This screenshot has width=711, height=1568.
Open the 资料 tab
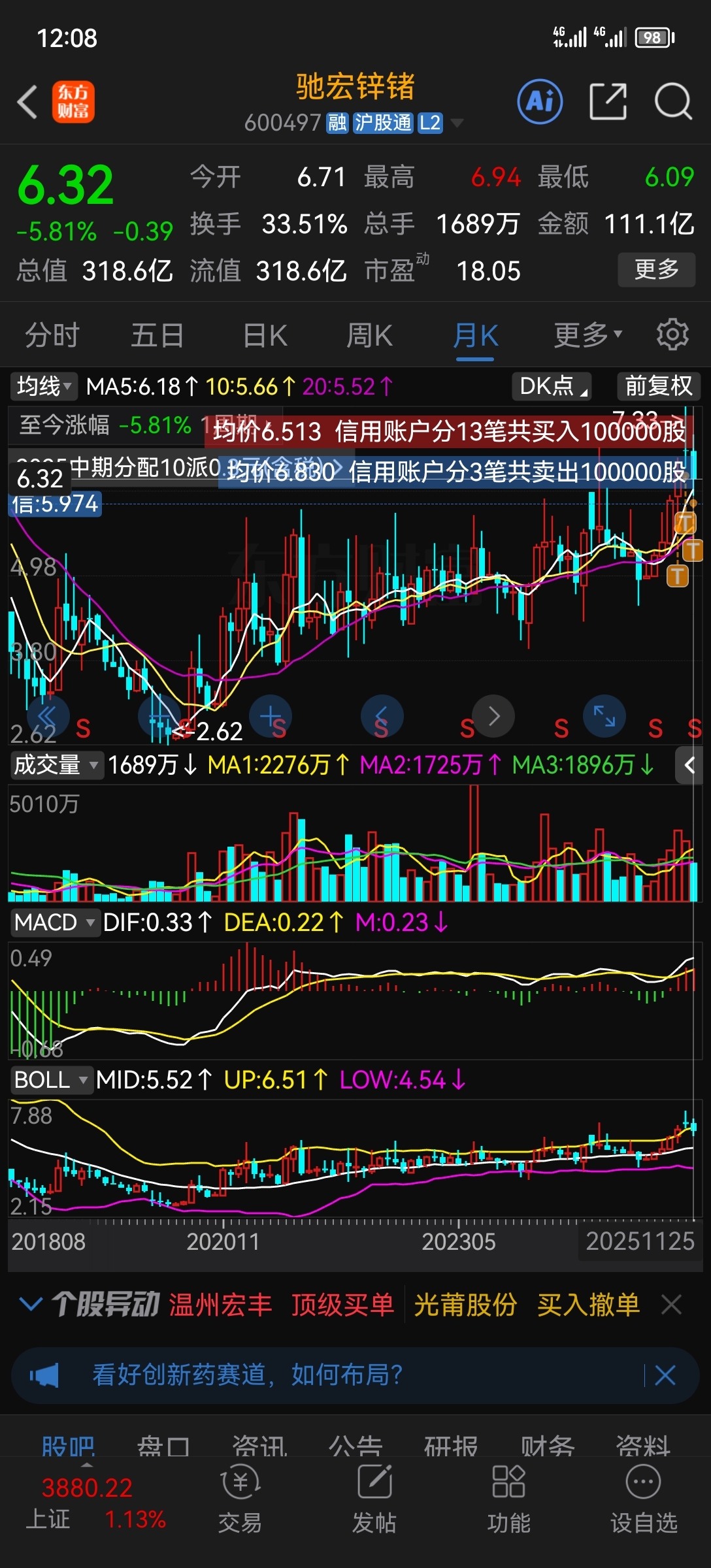click(x=643, y=1445)
